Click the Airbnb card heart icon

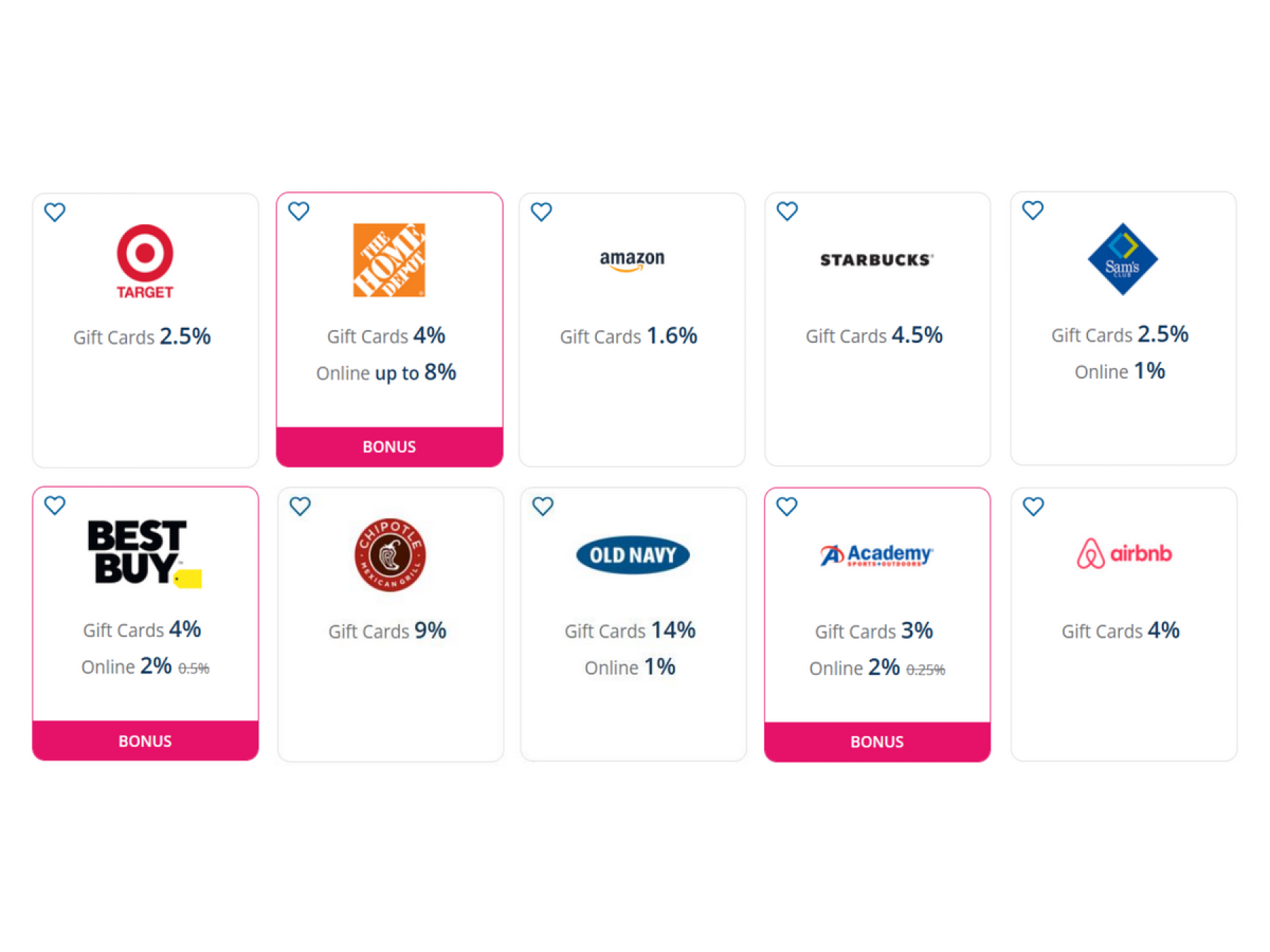click(x=1034, y=506)
